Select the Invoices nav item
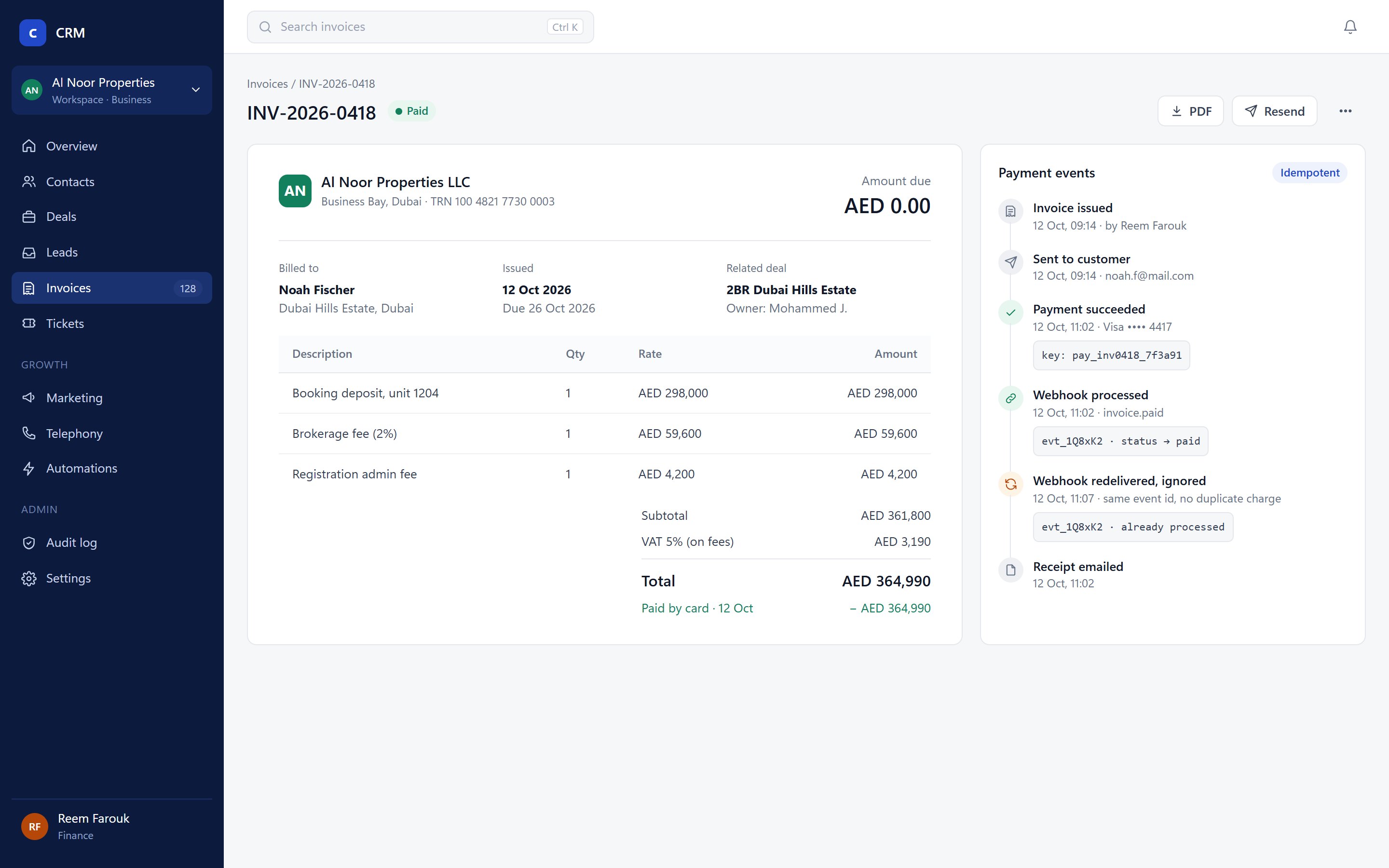 tap(112, 287)
